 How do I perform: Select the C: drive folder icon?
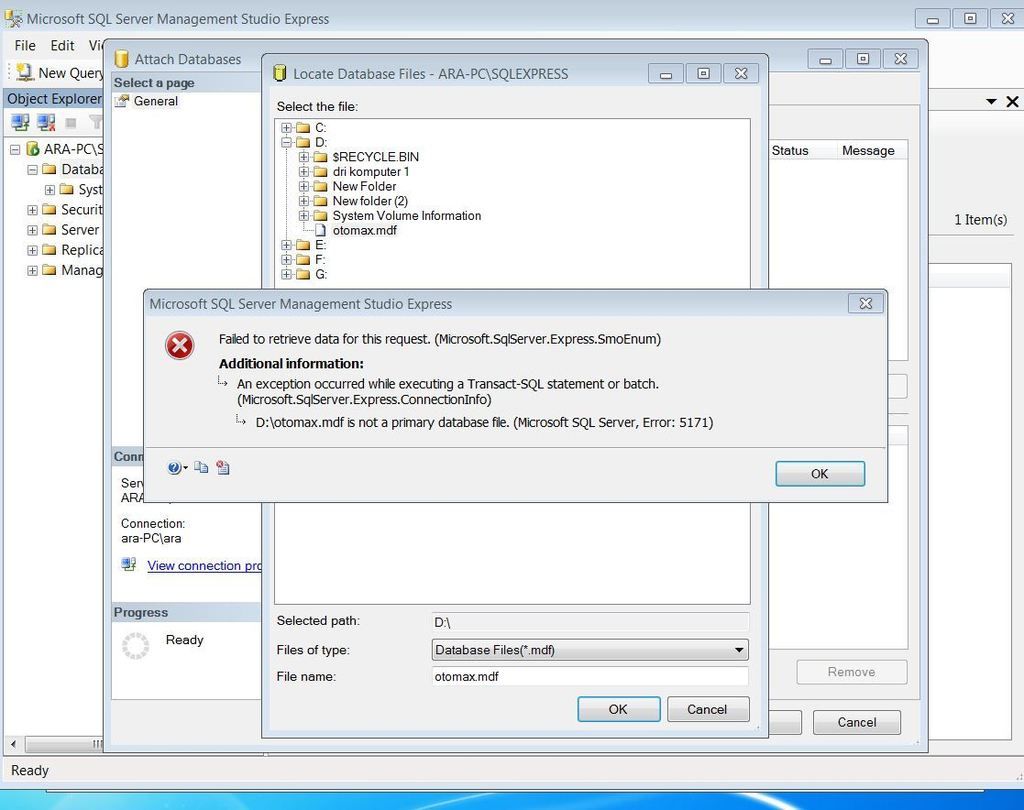point(302,127)
